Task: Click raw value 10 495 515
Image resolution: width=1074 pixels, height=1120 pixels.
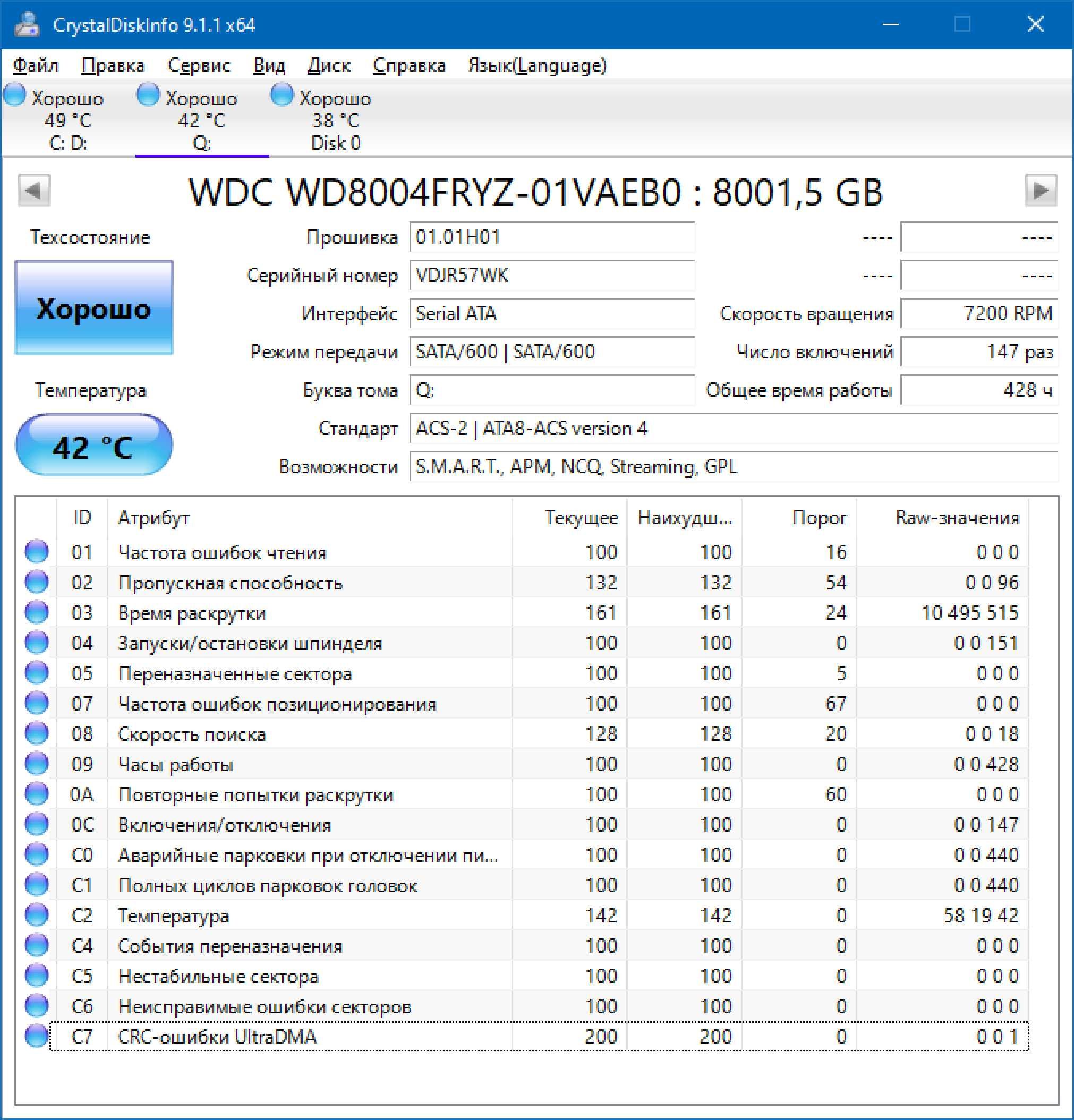Action: (x=970, y=612)
